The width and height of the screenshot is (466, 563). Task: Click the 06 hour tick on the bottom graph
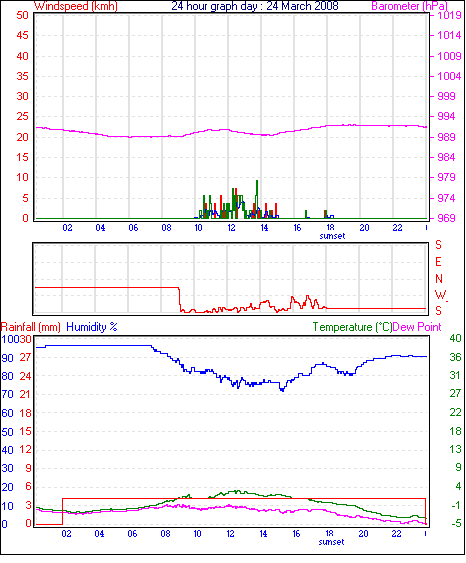[132, 534]
